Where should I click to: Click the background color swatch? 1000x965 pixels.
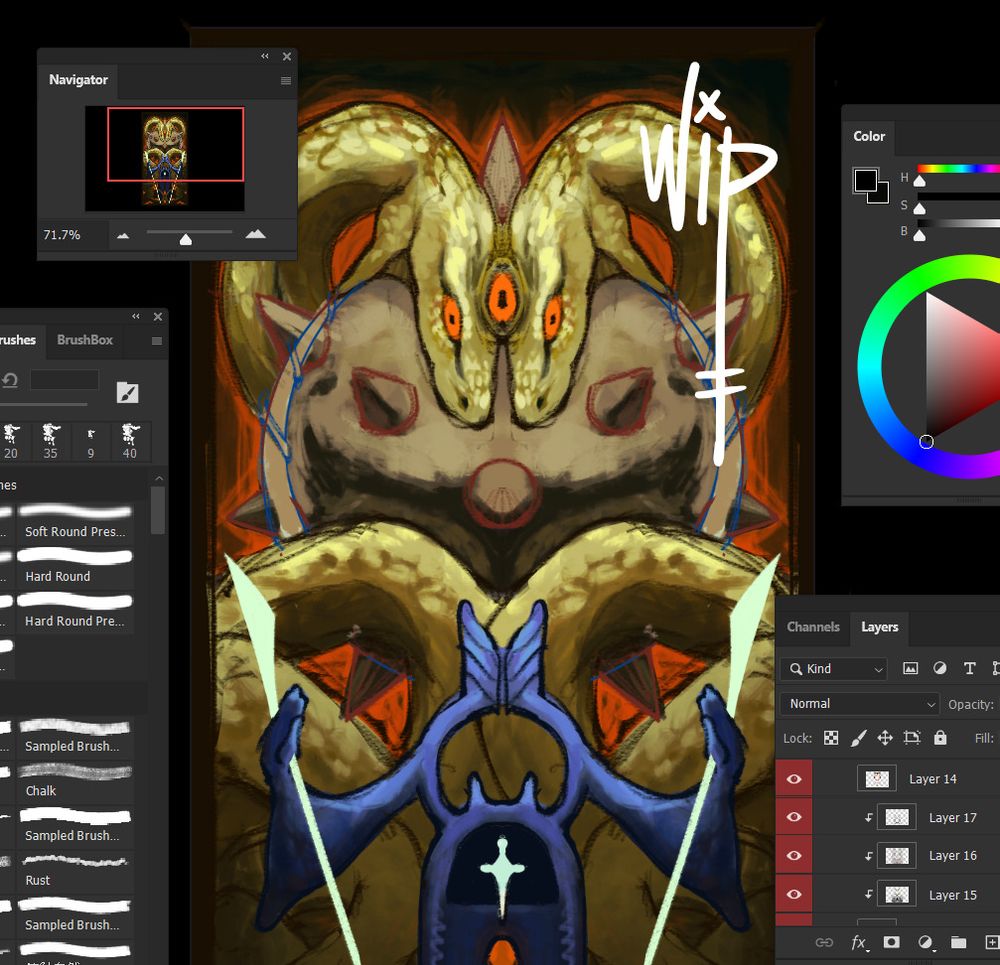(881, 195)
